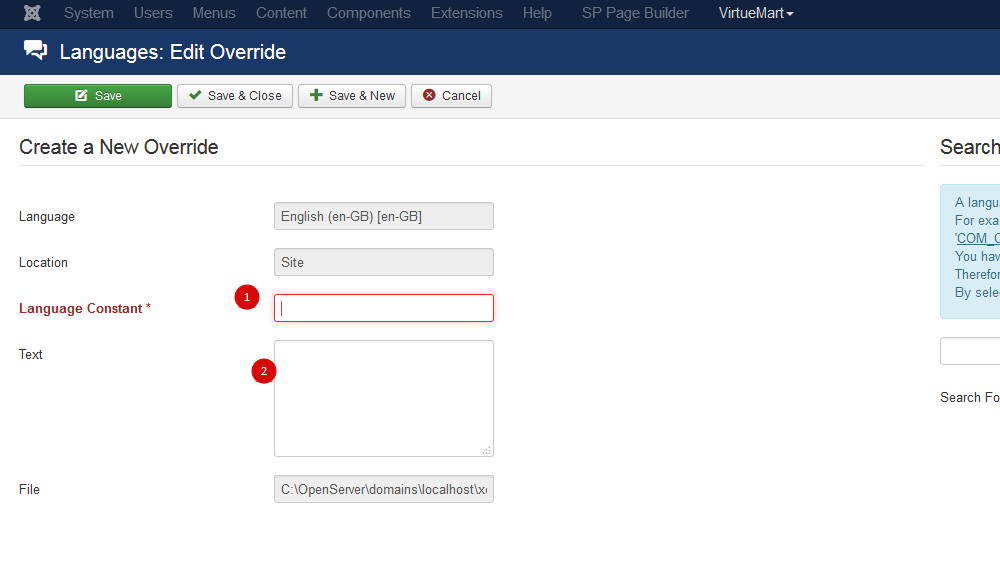
Task: Cancel the override editing
Action: pyautogui.click(x=451, y=96)
